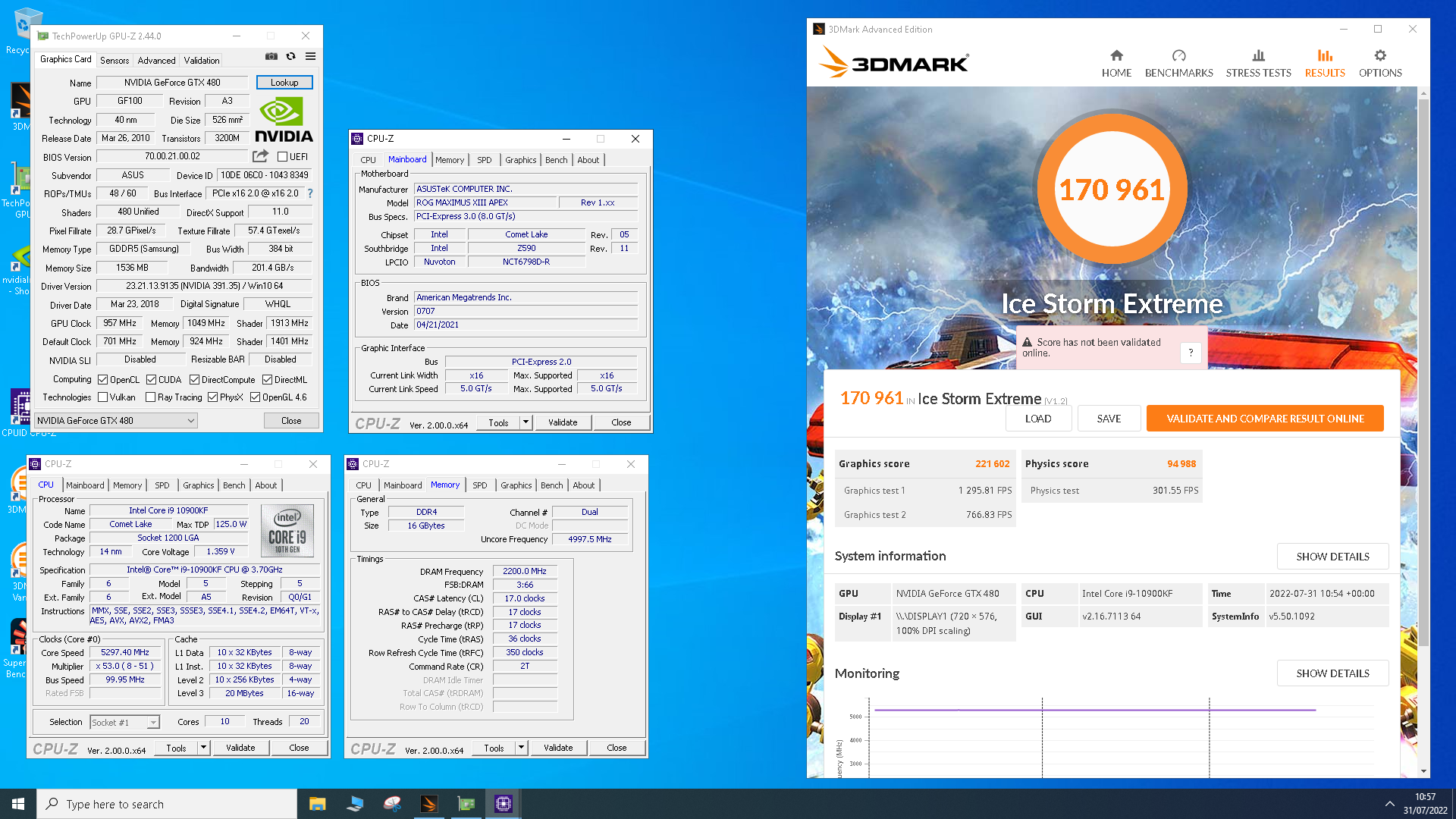Click the Windows taskbar search box

(167, 804)
